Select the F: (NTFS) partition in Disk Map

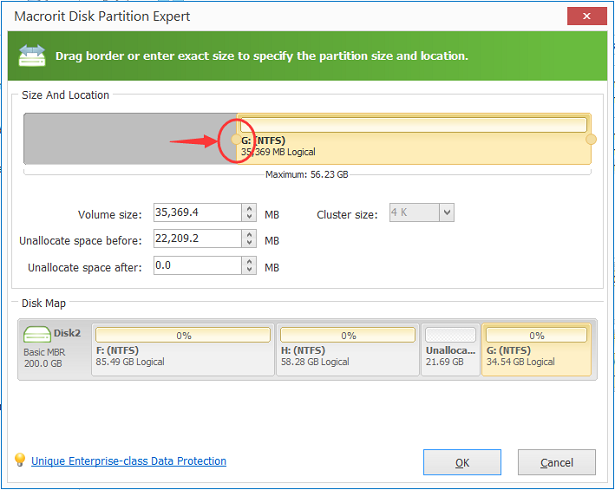[183, 350]
